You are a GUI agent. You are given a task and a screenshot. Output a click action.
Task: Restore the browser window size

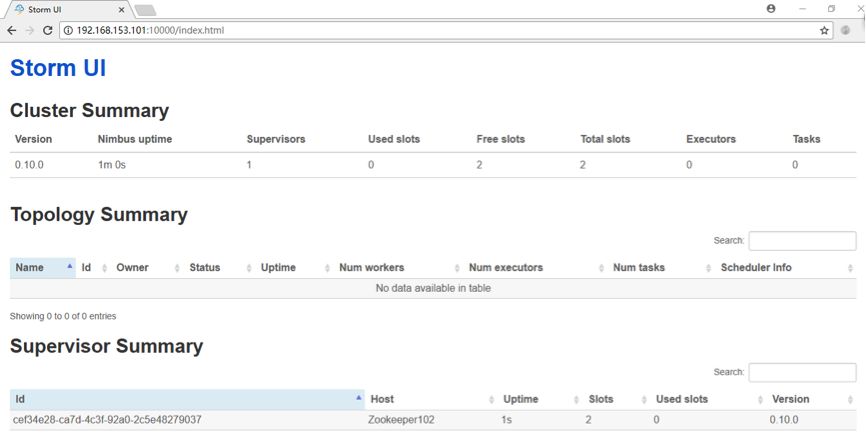click(x=831, y=8)
